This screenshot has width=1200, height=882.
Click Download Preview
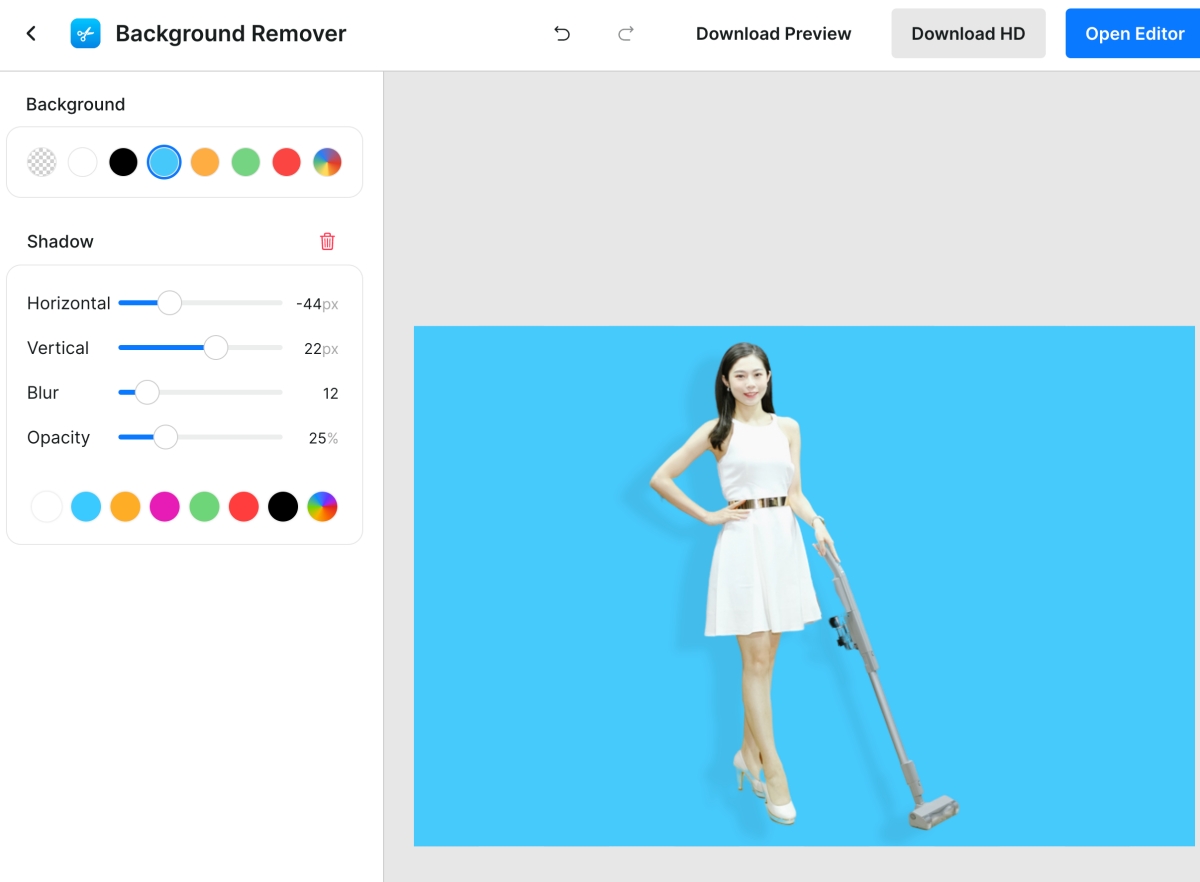tap(773, 34)
